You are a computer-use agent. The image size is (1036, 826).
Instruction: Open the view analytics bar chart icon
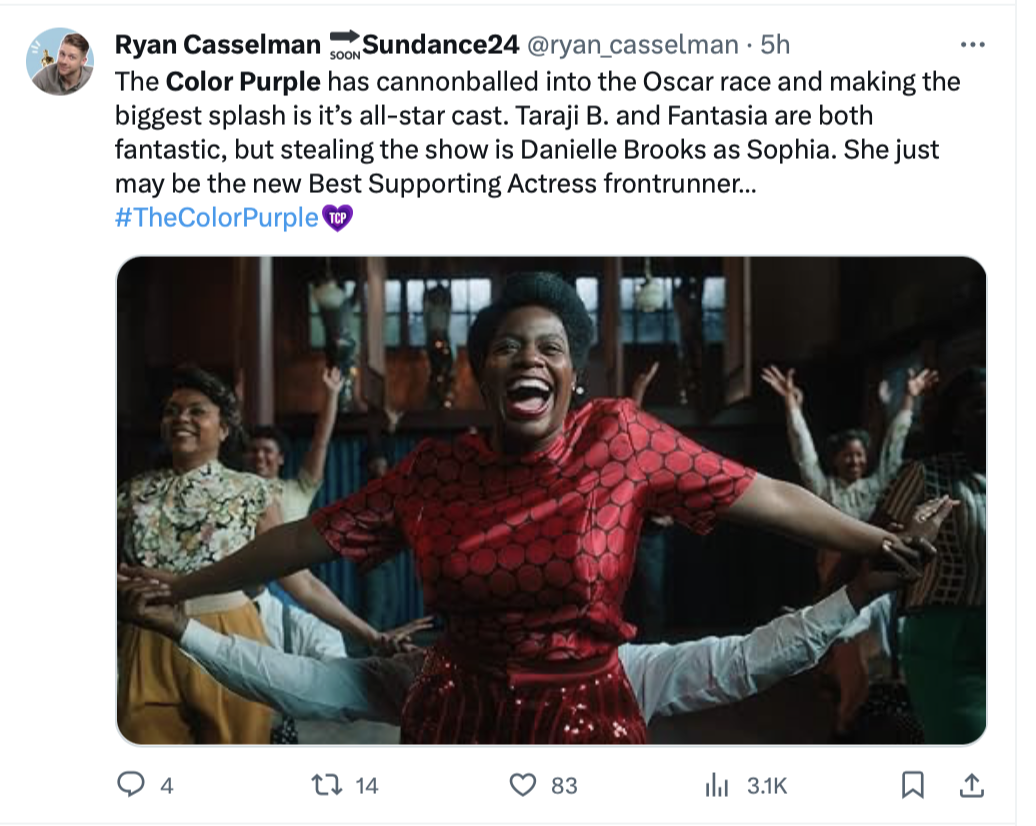tap(717, 785)
